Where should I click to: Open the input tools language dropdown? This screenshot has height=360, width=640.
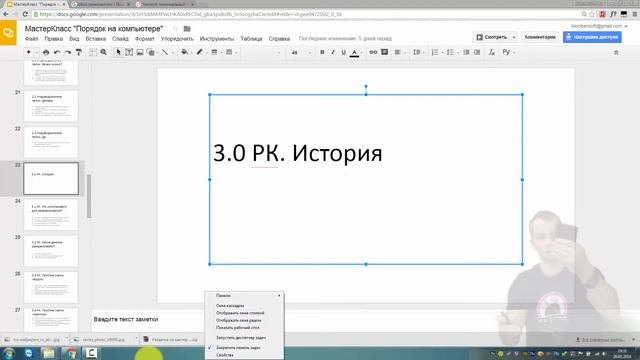coord(509,52)
